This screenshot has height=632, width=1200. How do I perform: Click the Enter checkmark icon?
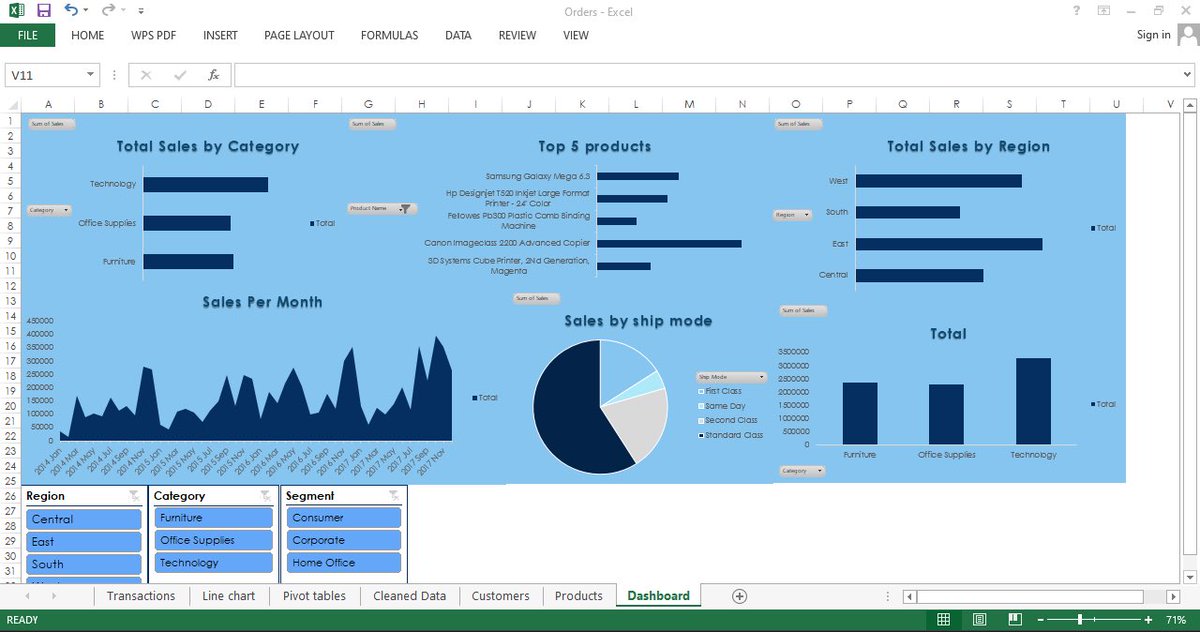click(180, 75)
